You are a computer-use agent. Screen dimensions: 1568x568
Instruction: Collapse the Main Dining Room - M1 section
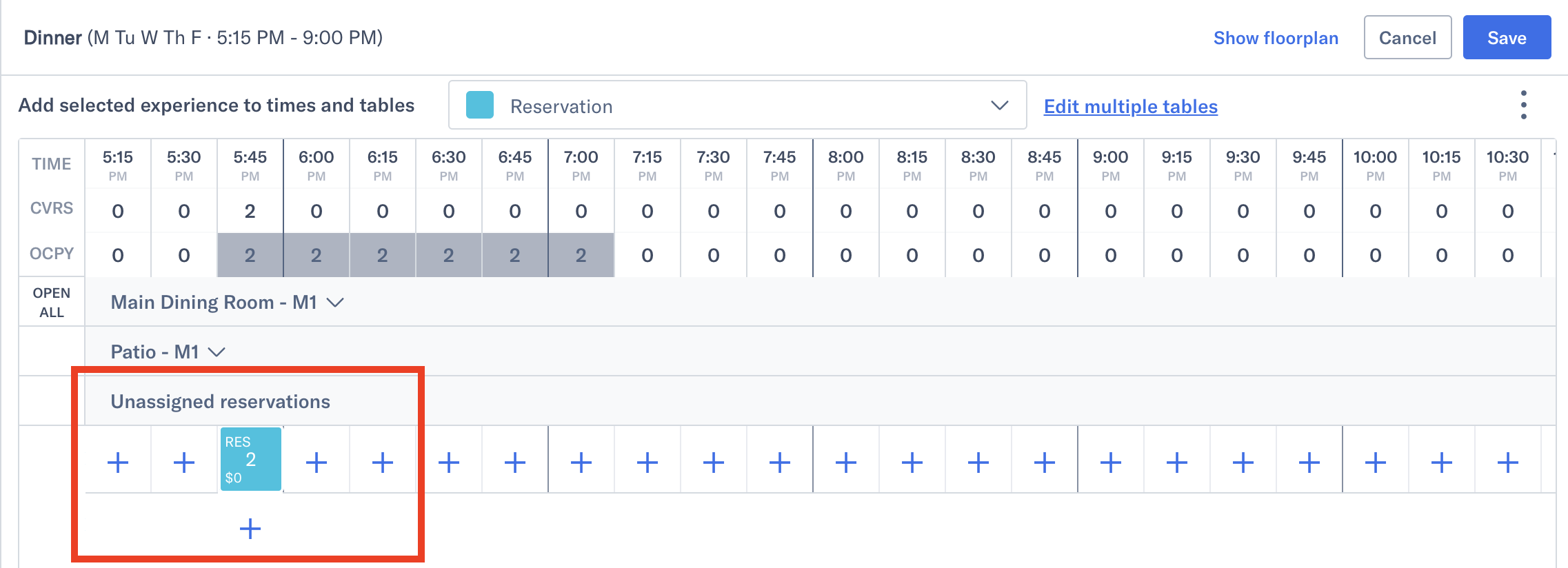tap(337, 301)
